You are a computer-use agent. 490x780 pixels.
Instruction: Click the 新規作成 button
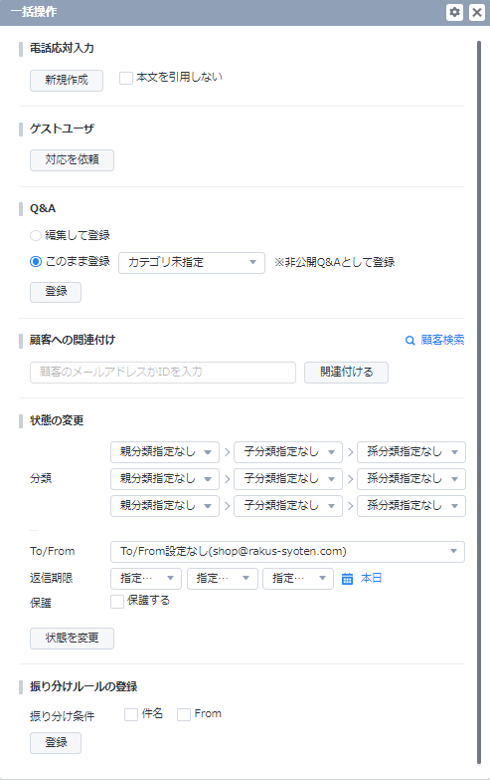click(x=67, y=81)
